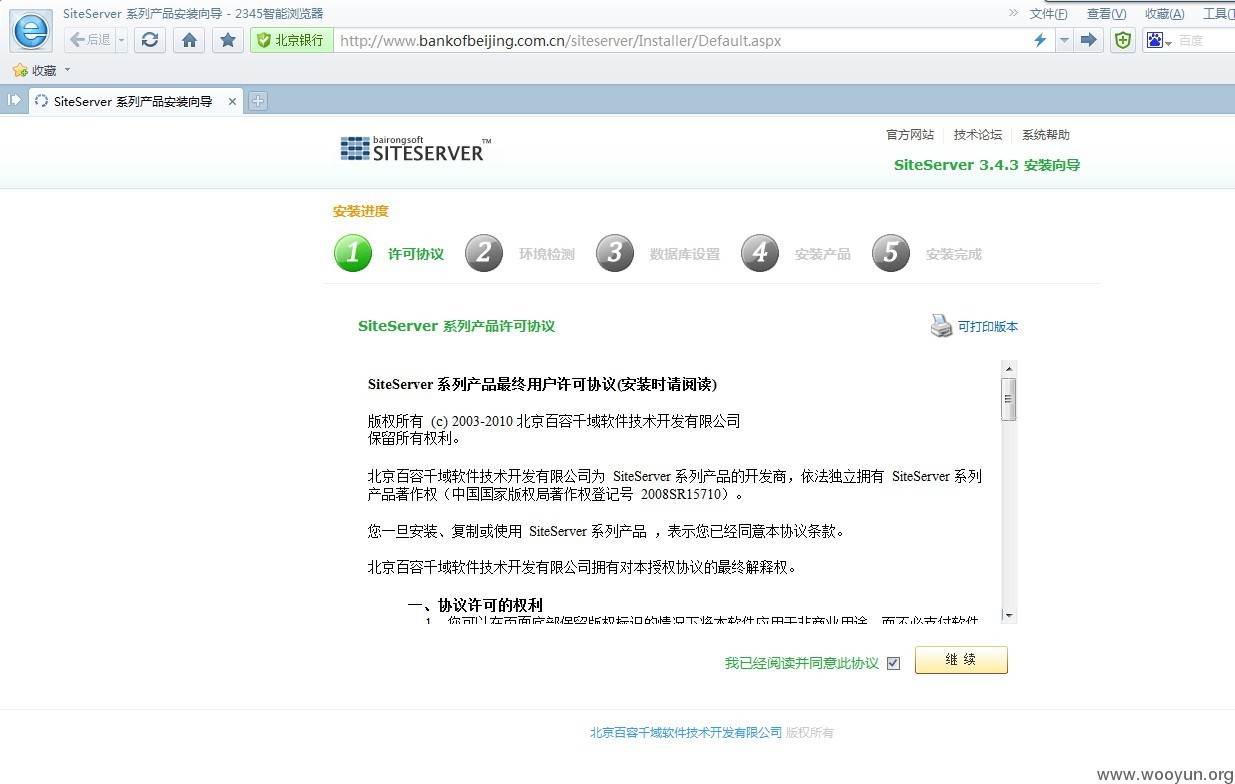
Task: Click the license scrollbar up arrow
Action: [1009, 369]
